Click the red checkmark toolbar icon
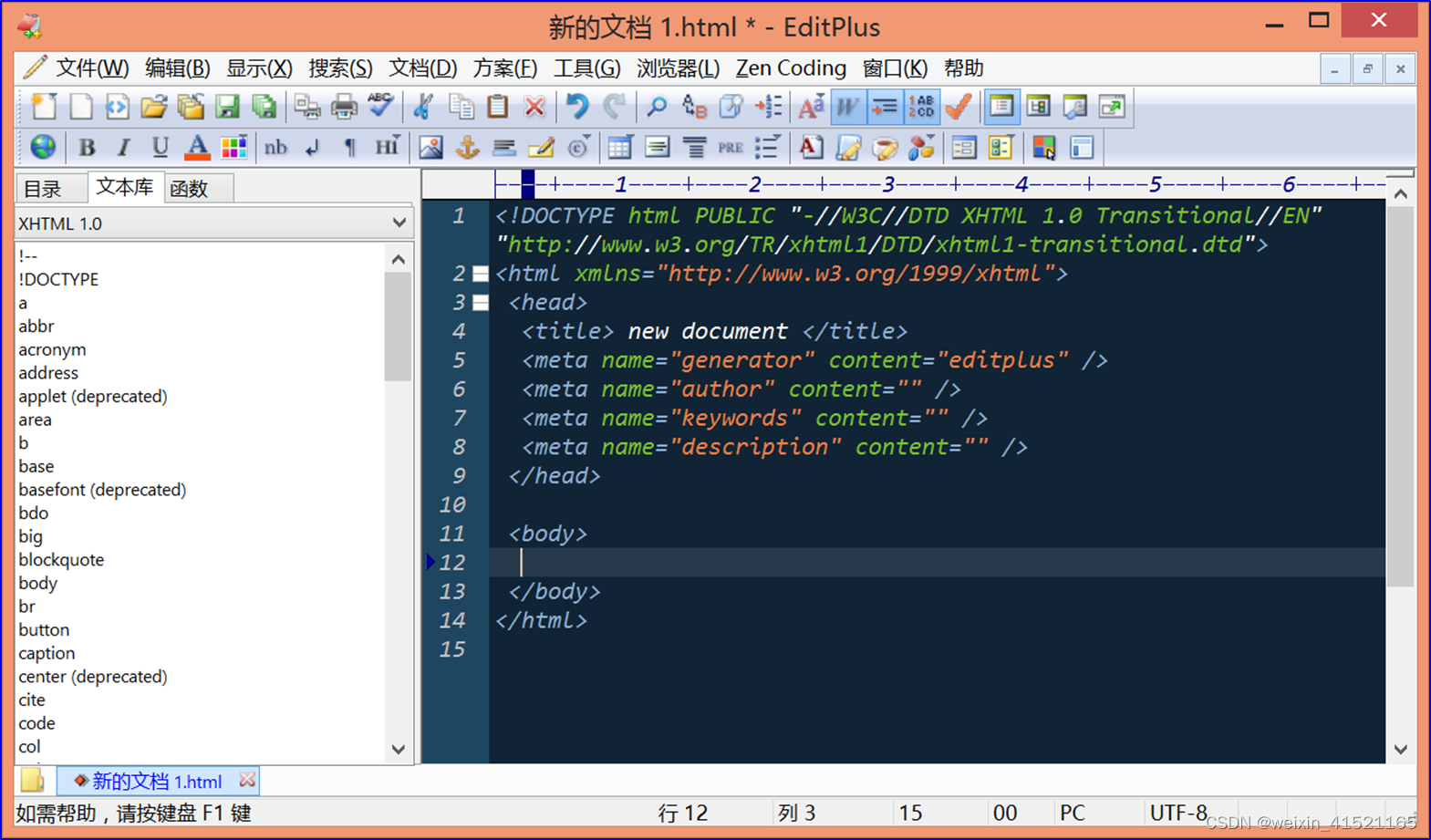The image size is (1431, 840). click(x=958, y=107)
